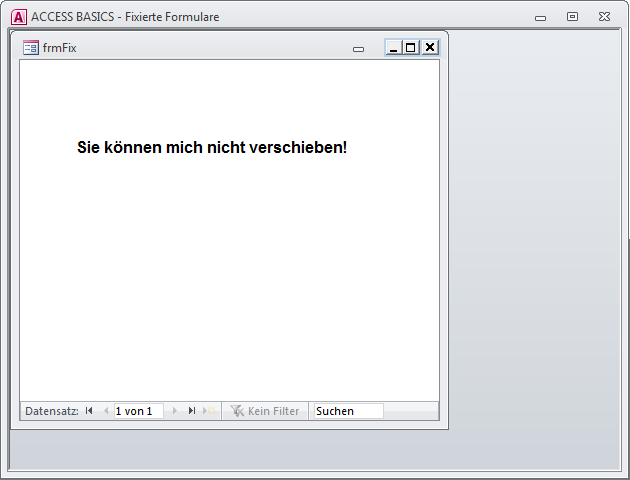Click the Access application logo icon
The height and width of the screenshot is (480, 630).
(x=19, y=17)
